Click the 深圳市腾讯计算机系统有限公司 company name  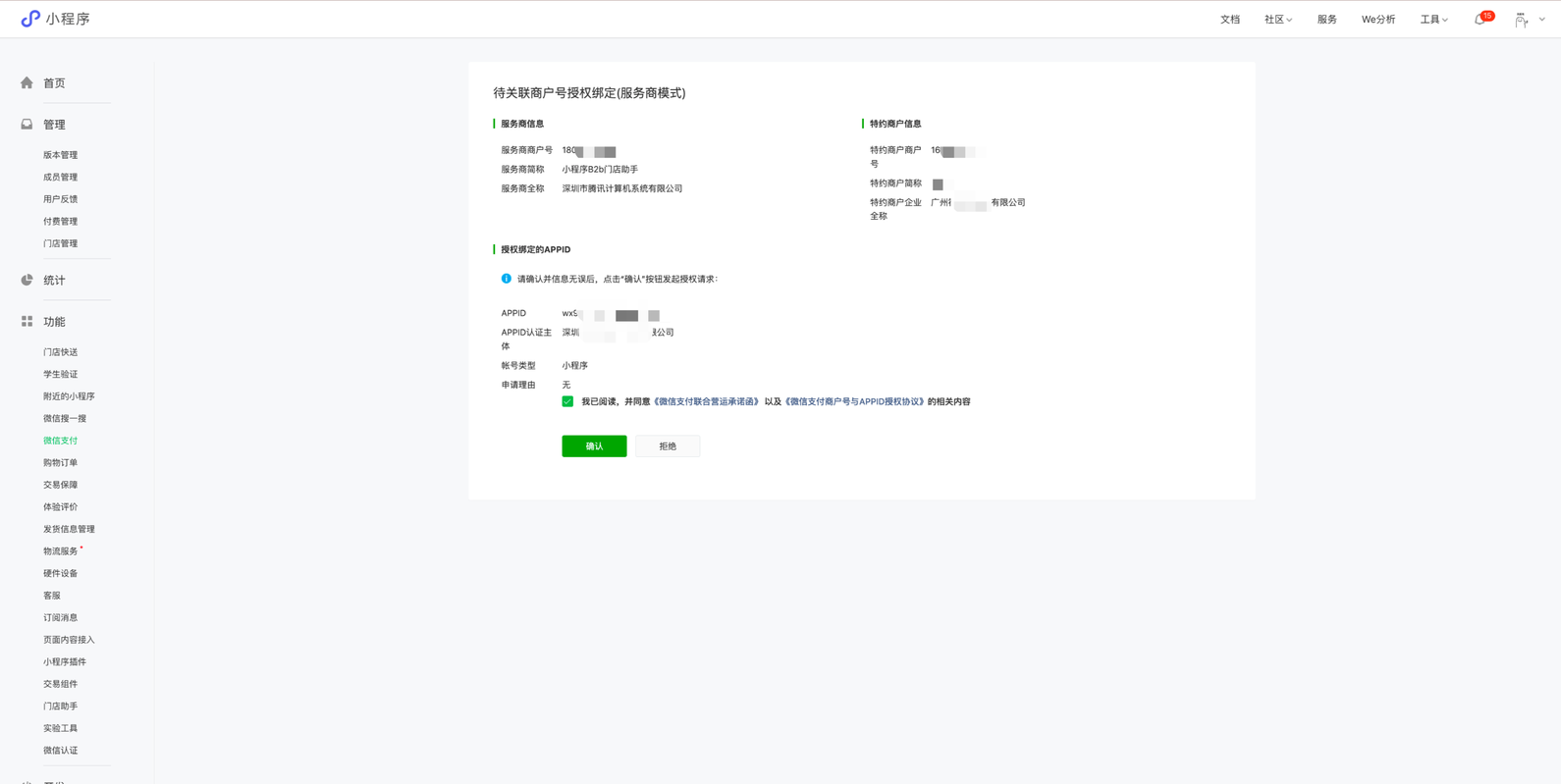[x=622, y=188]
